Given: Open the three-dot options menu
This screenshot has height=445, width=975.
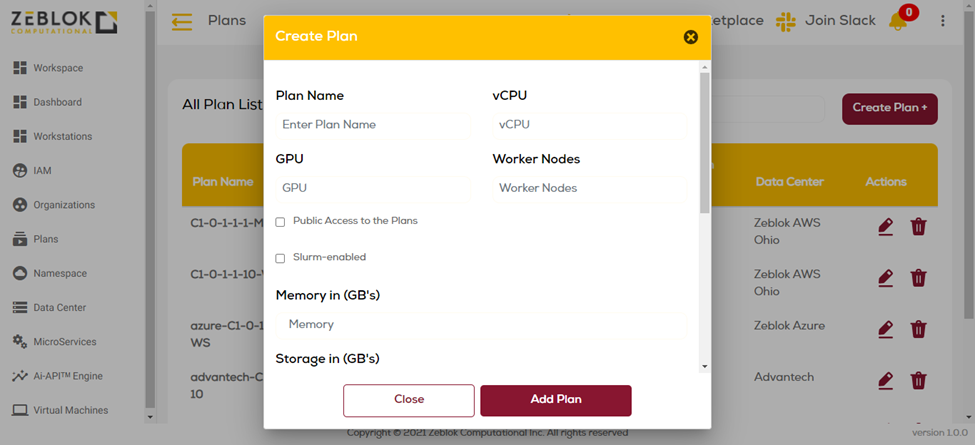Looking at the screenshot, I should 942,21.
